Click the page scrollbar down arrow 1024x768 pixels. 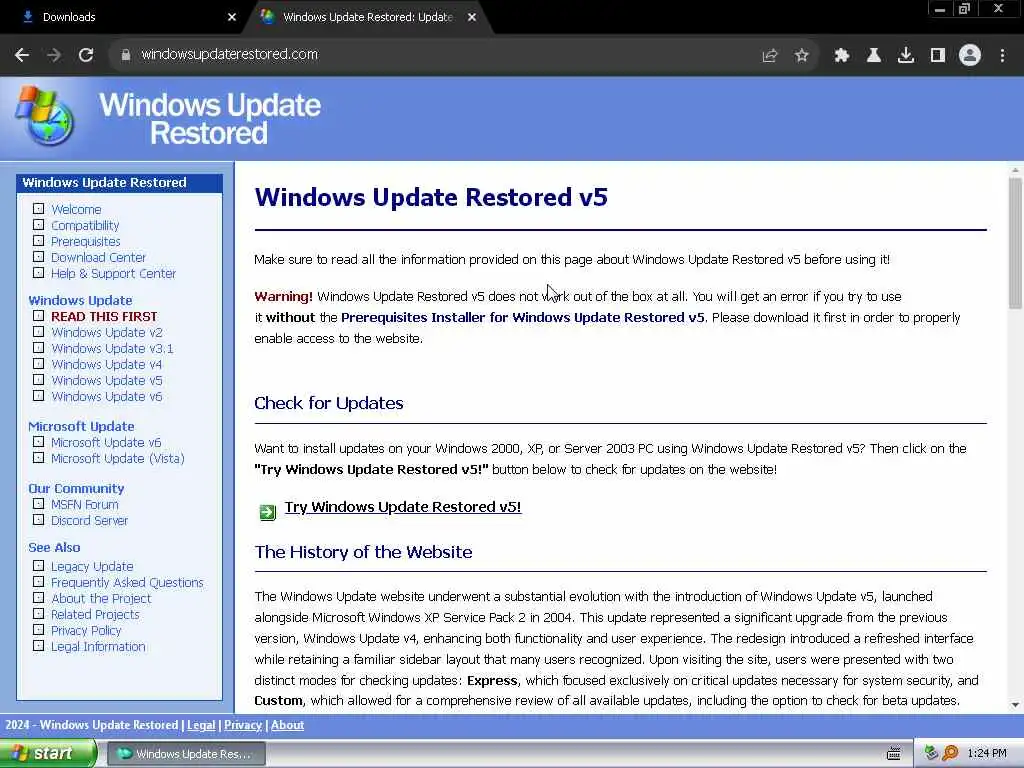(1015, 705)
